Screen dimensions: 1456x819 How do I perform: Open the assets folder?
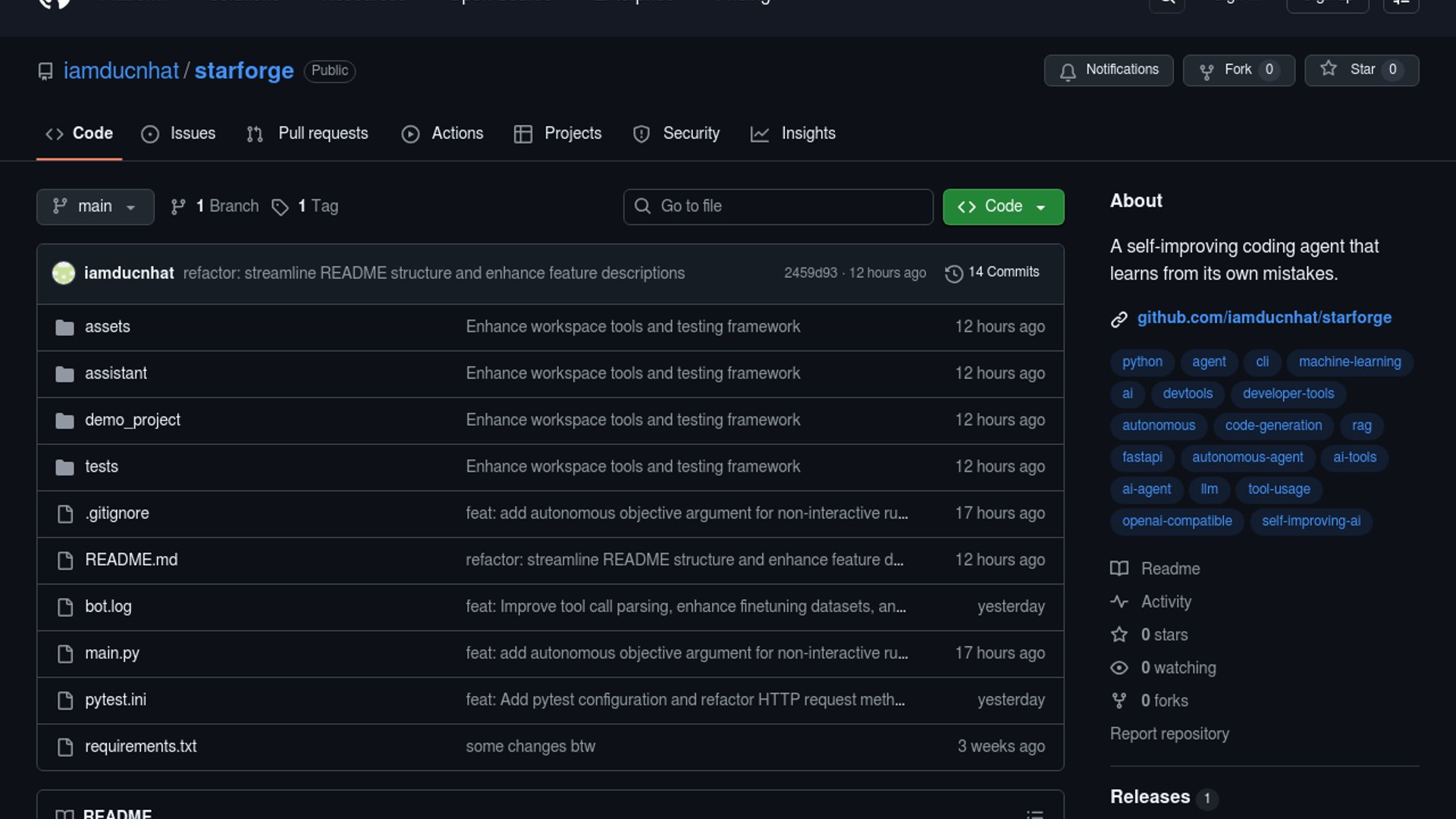[107, 327]
